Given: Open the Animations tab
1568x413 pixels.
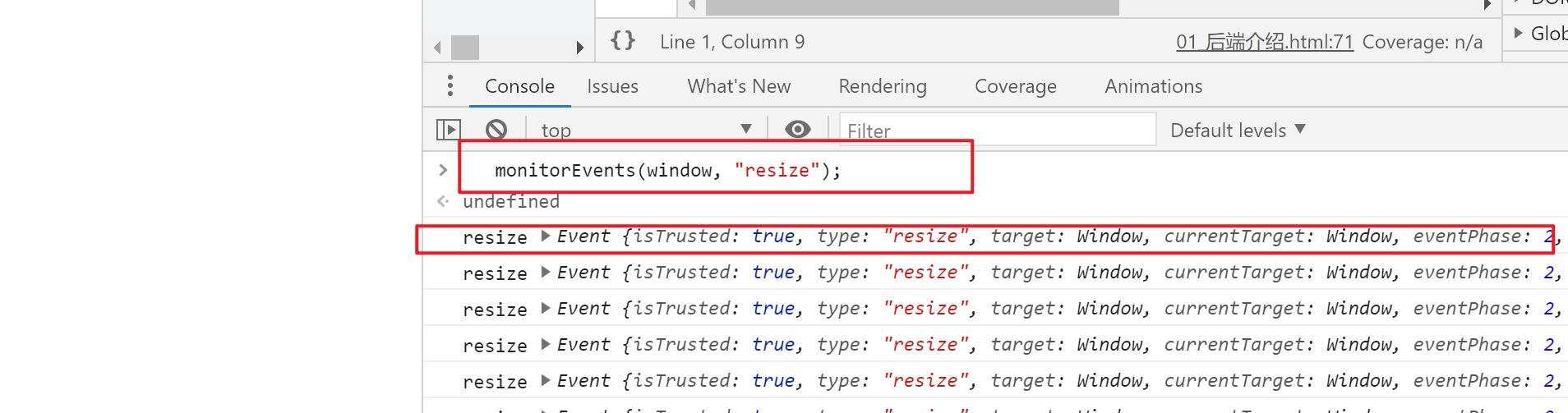Looking at the screenshot, I should 1153,86.
